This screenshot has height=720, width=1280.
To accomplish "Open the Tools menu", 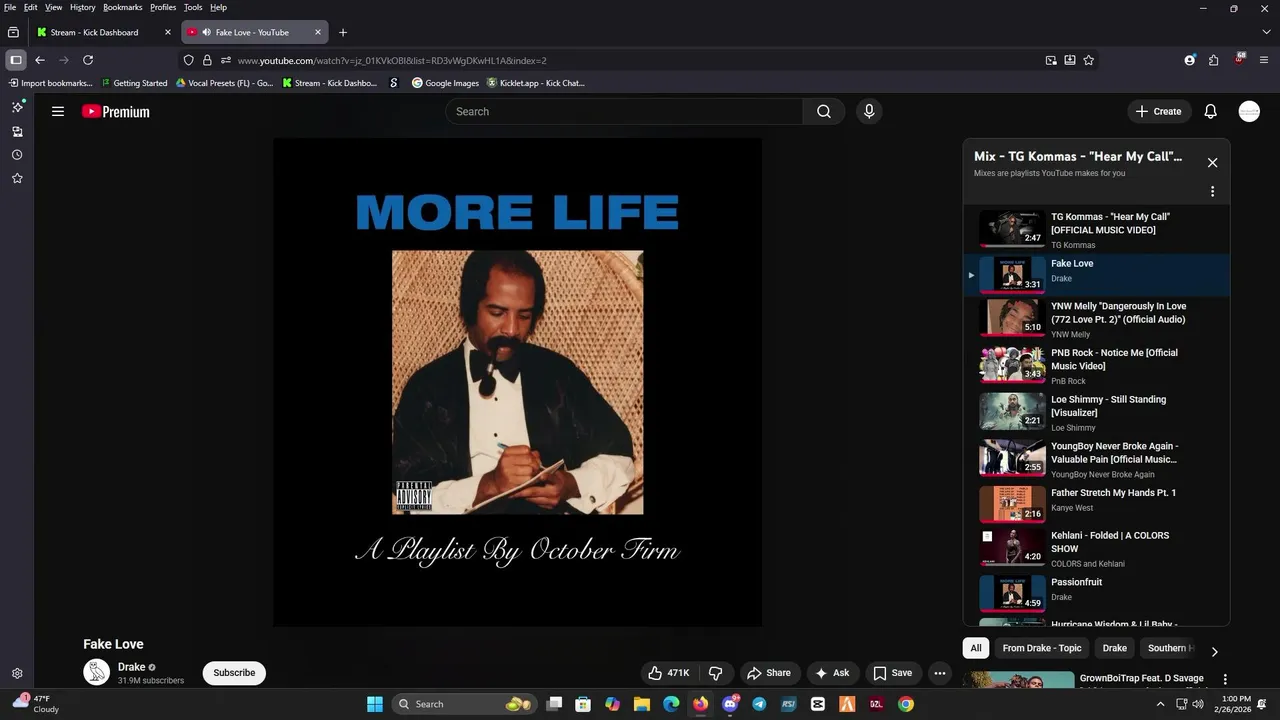I will click(x=193, y=7).
